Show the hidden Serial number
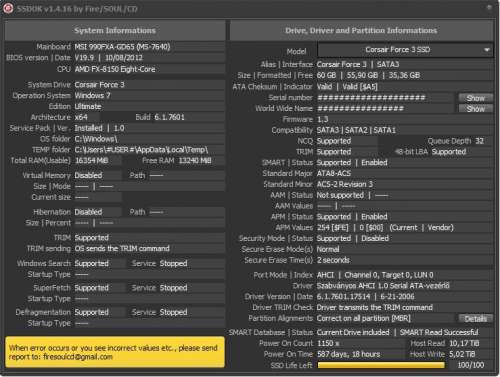 [475, 98]
